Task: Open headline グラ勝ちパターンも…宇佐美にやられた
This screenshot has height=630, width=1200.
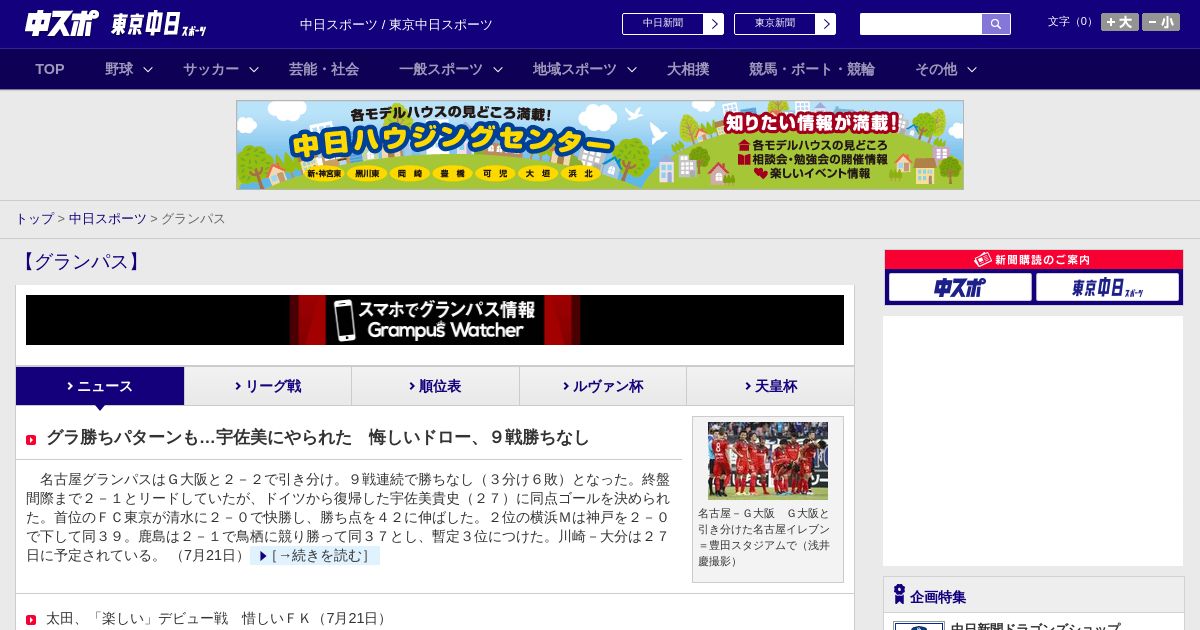Action: pos(318,438)
